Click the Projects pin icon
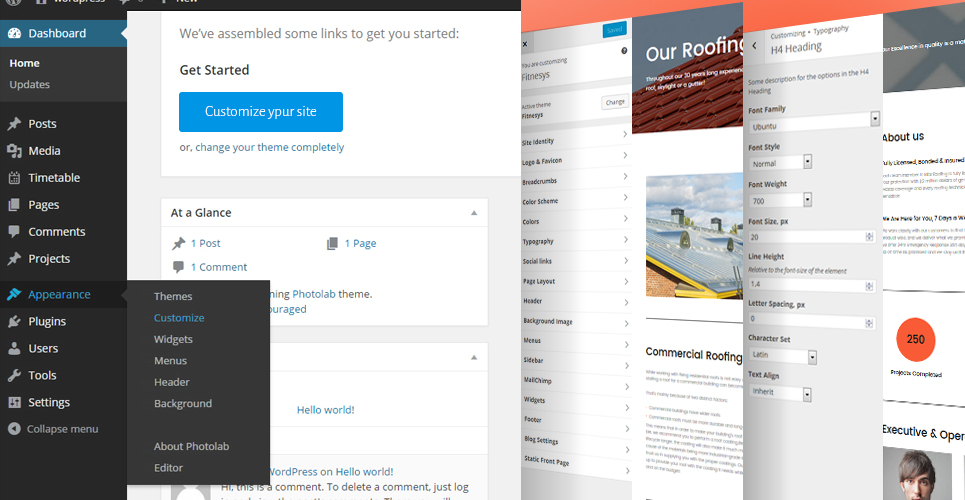Screen dimensions: 965x500 pos(14,259)
